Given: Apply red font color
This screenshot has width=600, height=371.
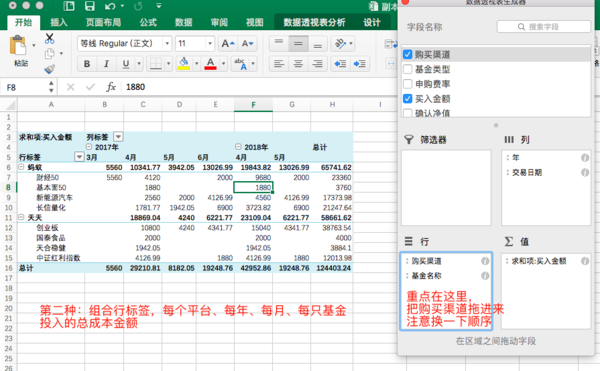Looking at the screenshot, I should pos(210,64).
